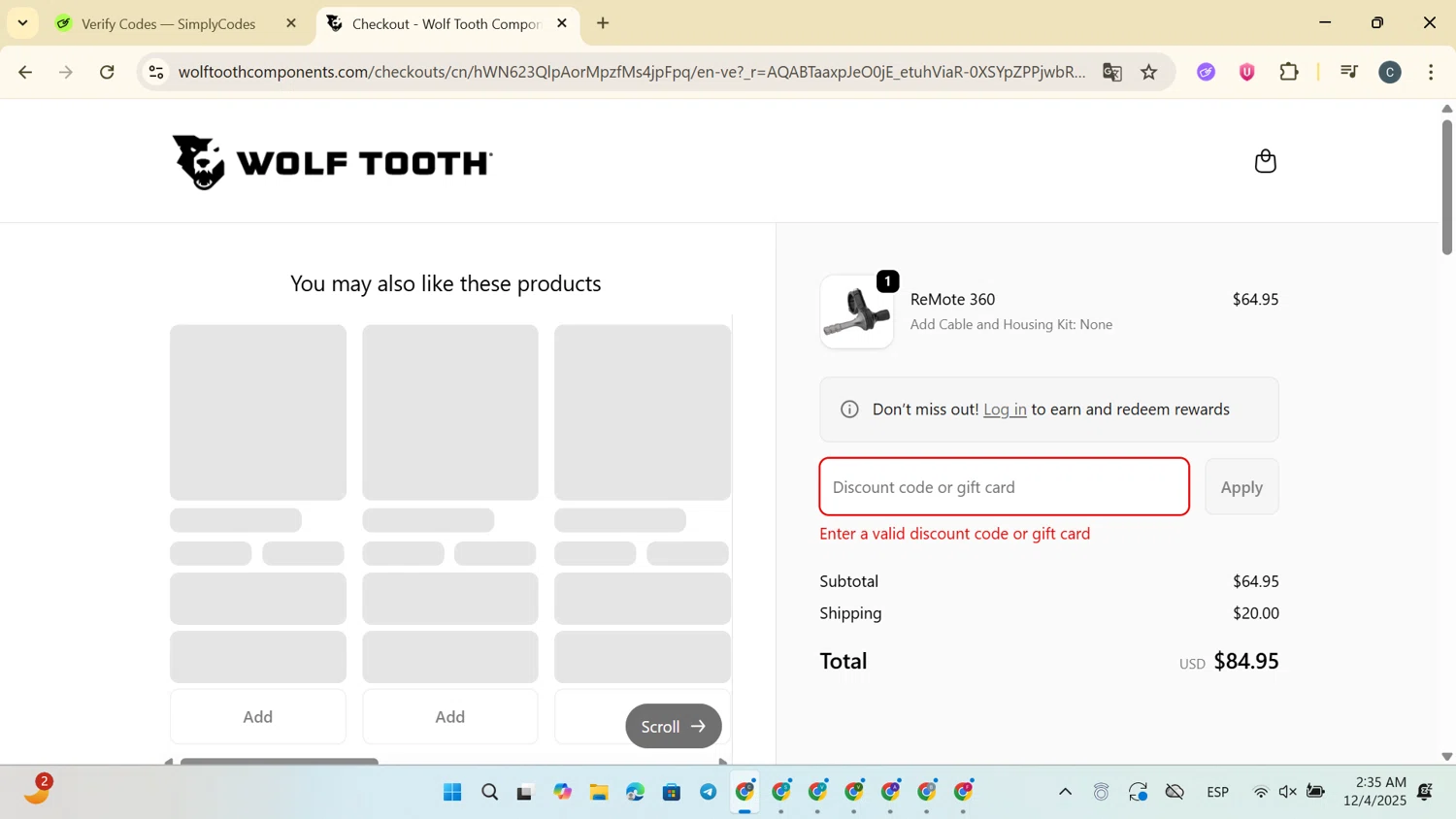Click the scroll down arrow of page scrollbar
Screen dimensions: 1456x819
coord(1446,756)
